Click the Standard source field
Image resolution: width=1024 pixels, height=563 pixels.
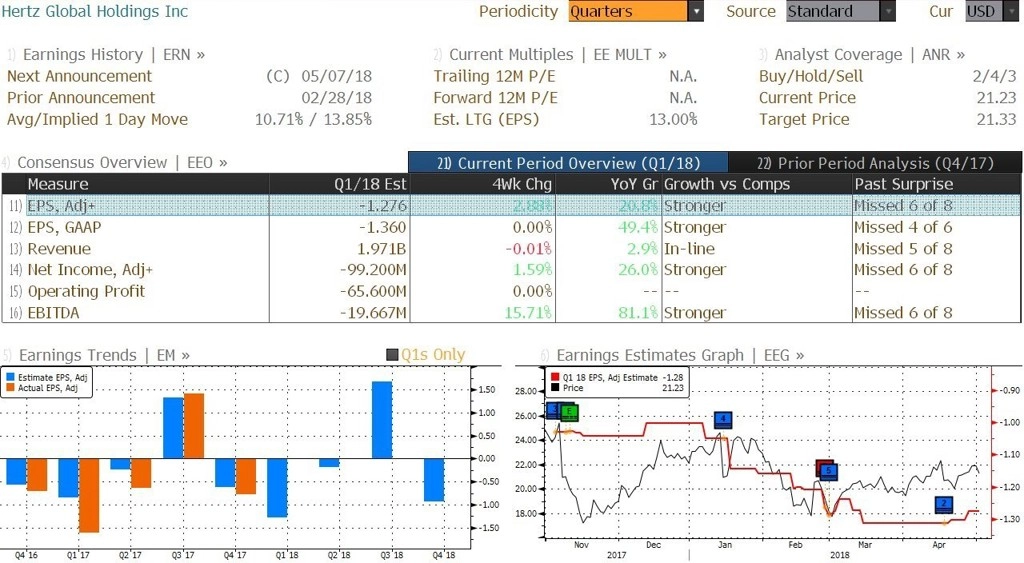(833, 12)
